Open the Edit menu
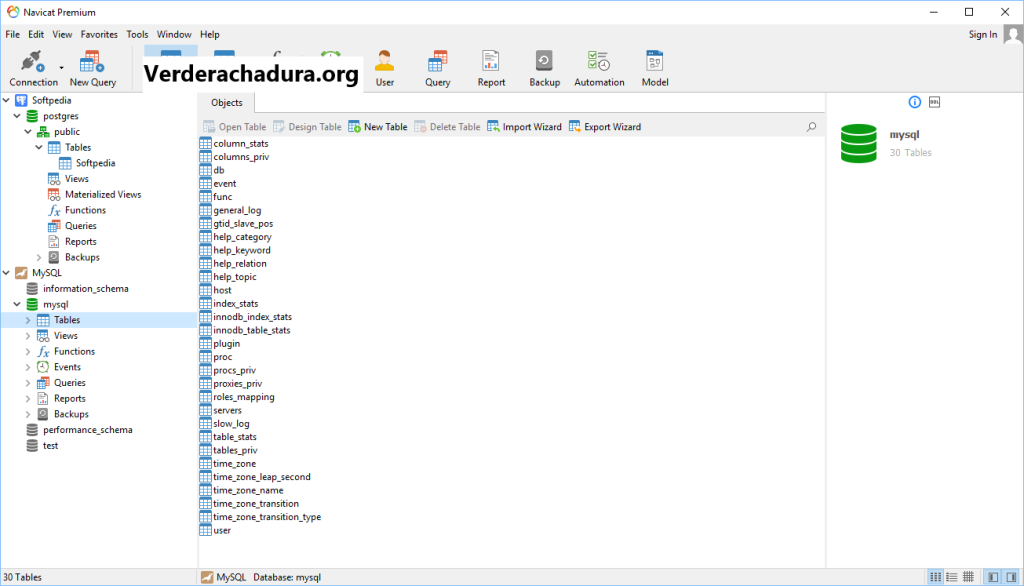The image size is (1024, 586). (x=36, y=34)
